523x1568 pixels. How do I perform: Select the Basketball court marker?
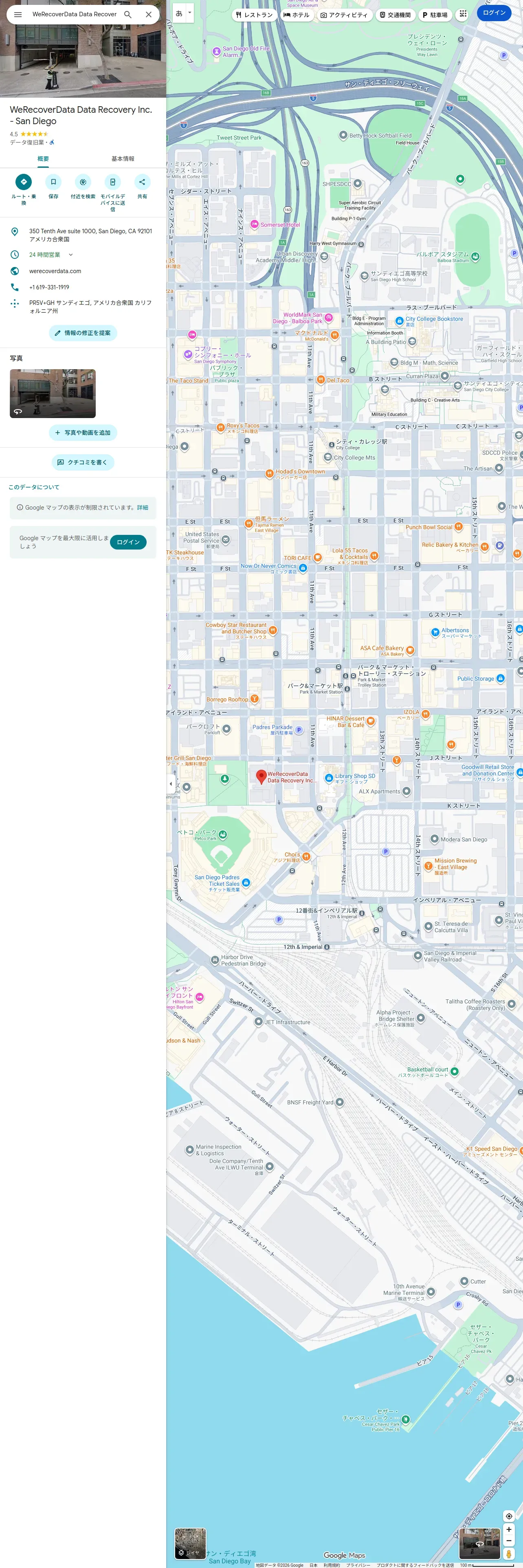click(x=454, y=1071)
